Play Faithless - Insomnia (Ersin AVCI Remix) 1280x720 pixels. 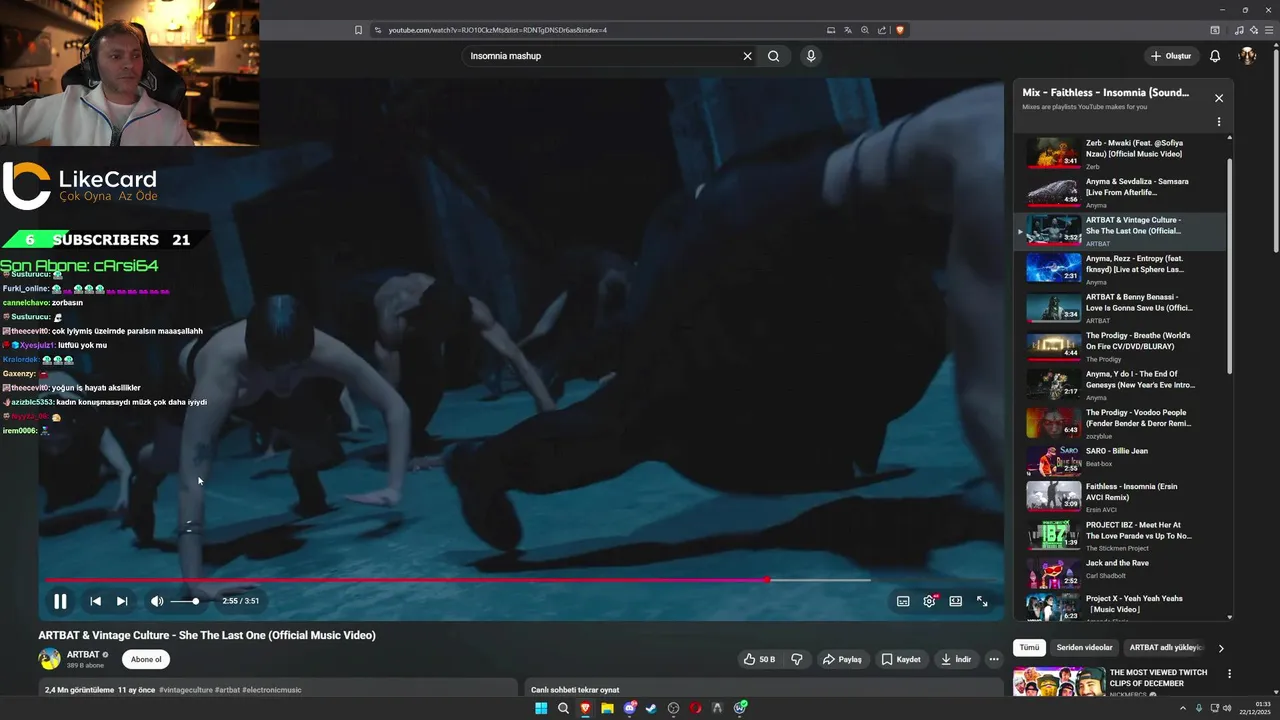point(1120,498)
